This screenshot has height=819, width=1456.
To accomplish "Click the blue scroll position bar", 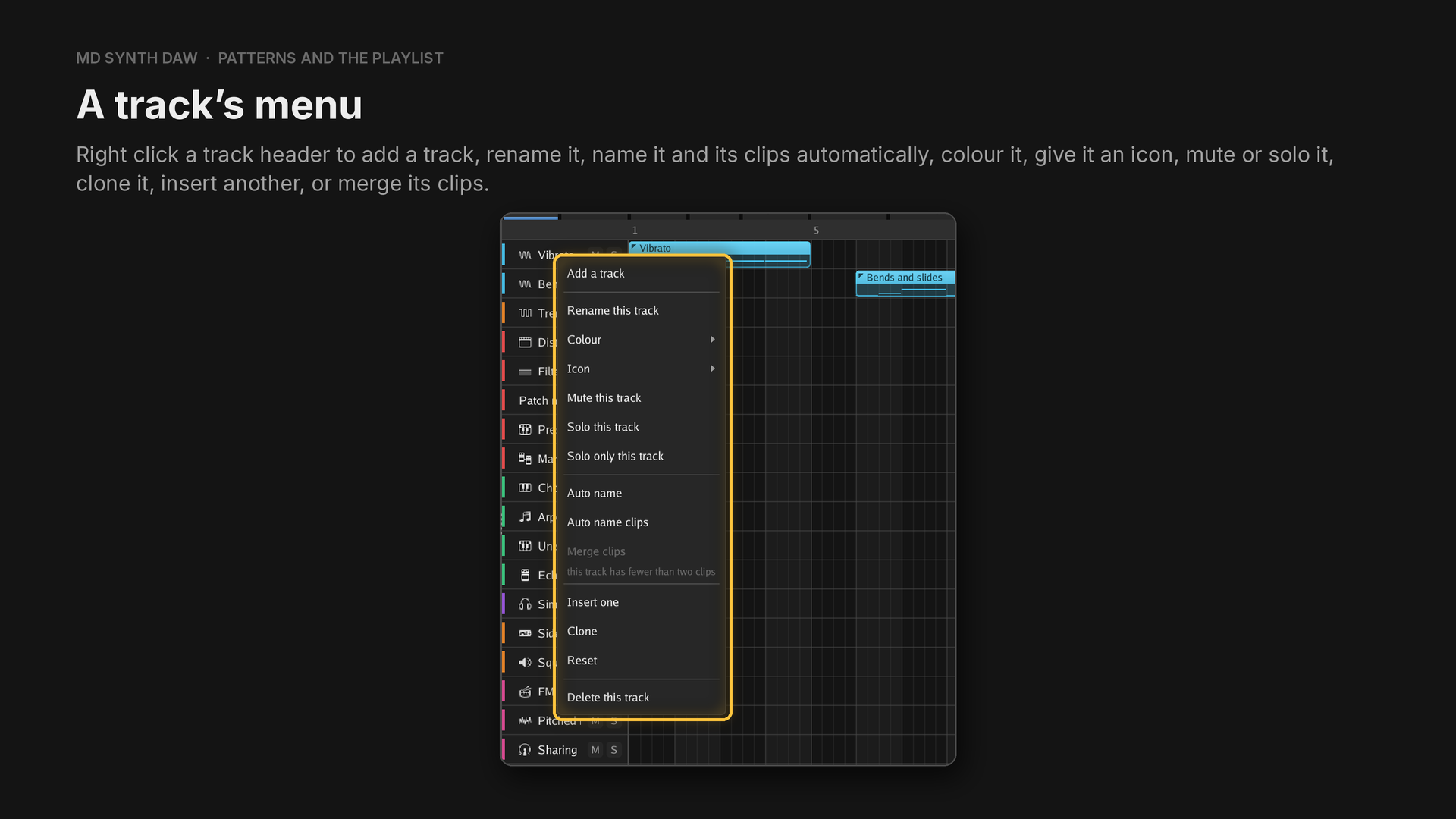I will (x=531, y=218).
